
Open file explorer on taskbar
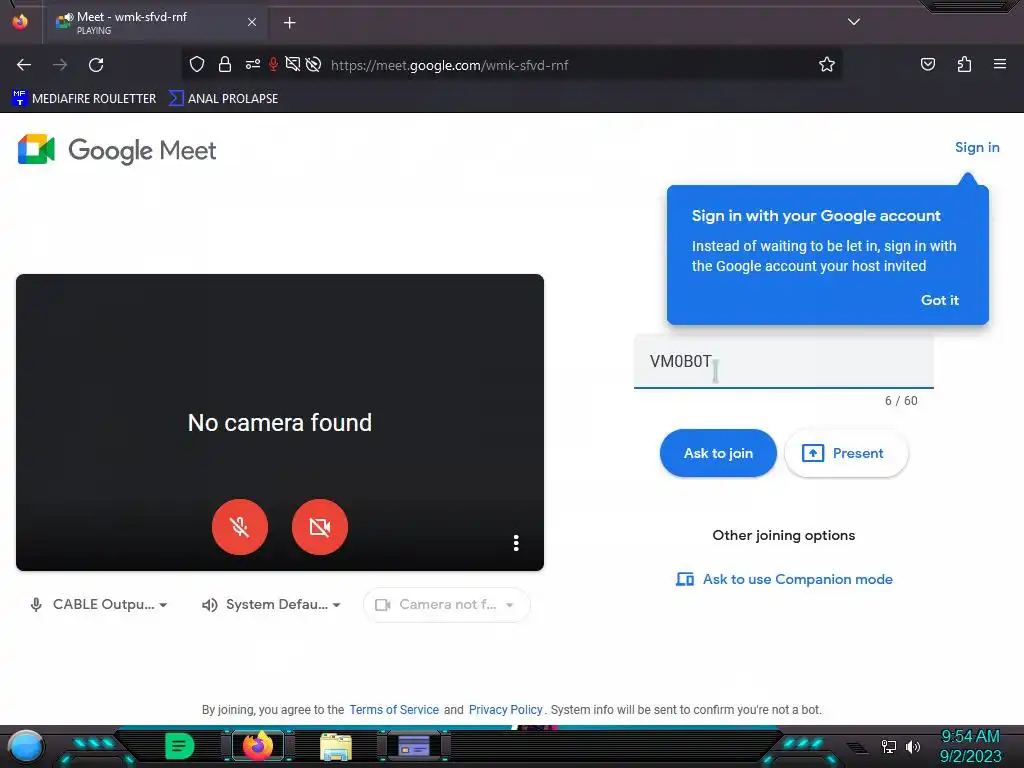click(336, 747)
